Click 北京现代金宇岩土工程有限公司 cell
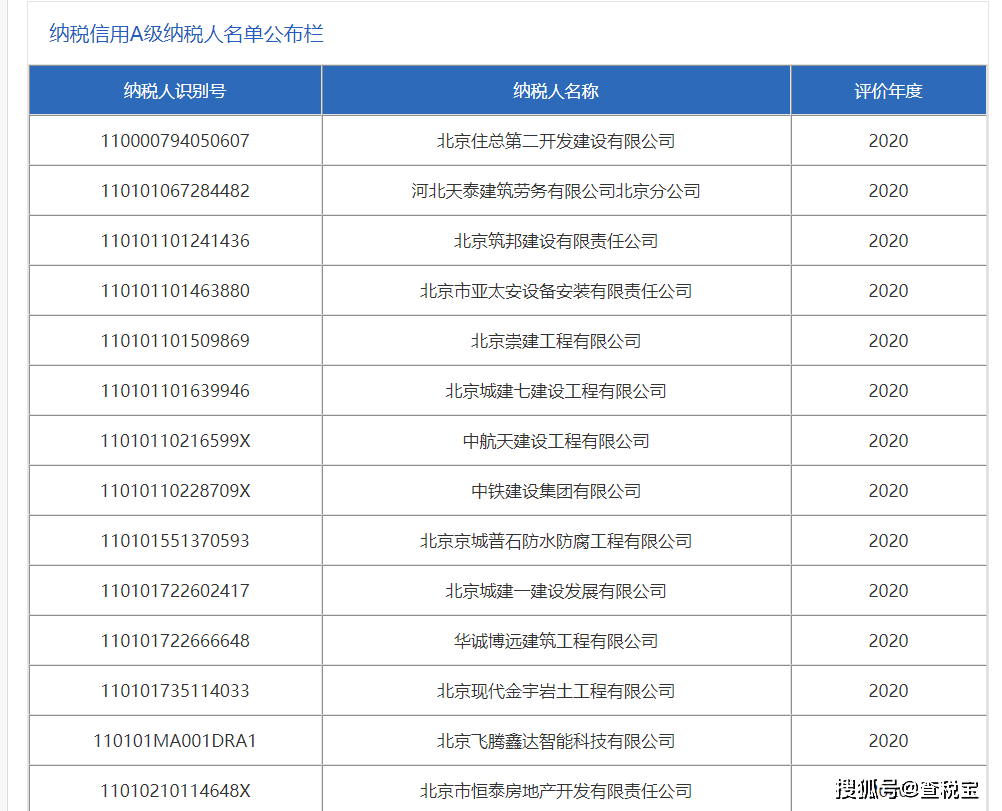 coord(556,691)
